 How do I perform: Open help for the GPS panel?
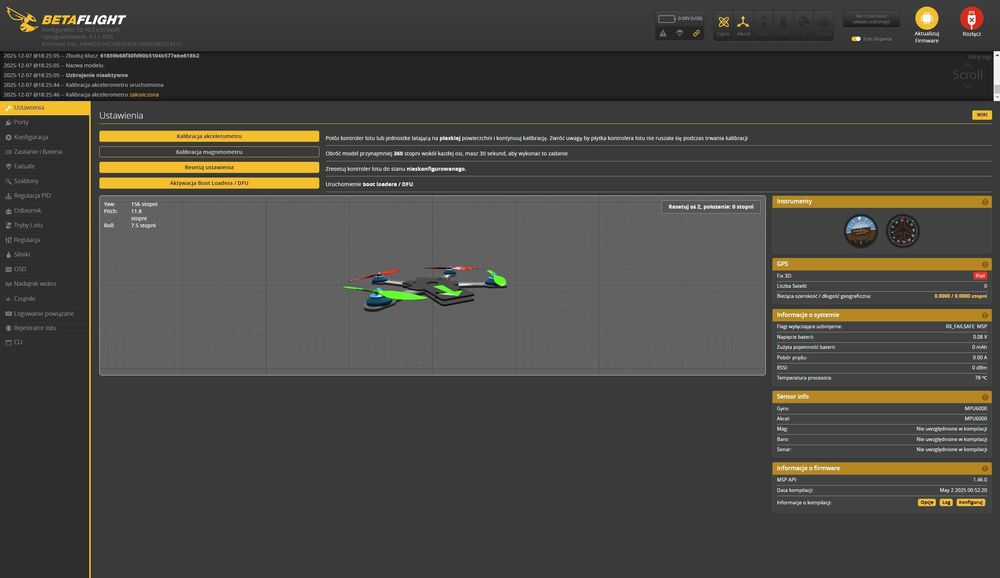pyautogui.click(x=985, y=264)
